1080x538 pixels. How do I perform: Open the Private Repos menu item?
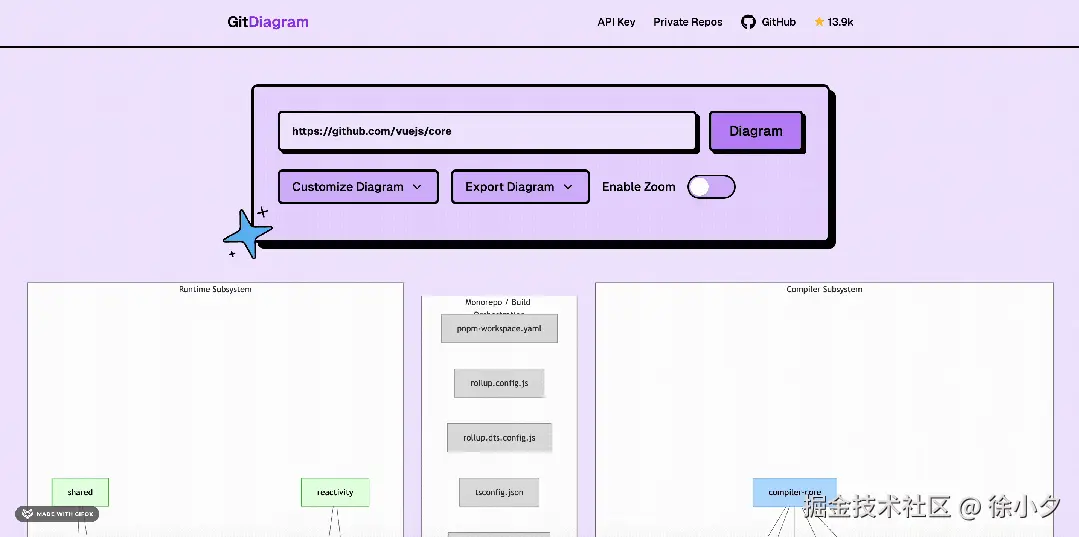[x=688, y=22]
